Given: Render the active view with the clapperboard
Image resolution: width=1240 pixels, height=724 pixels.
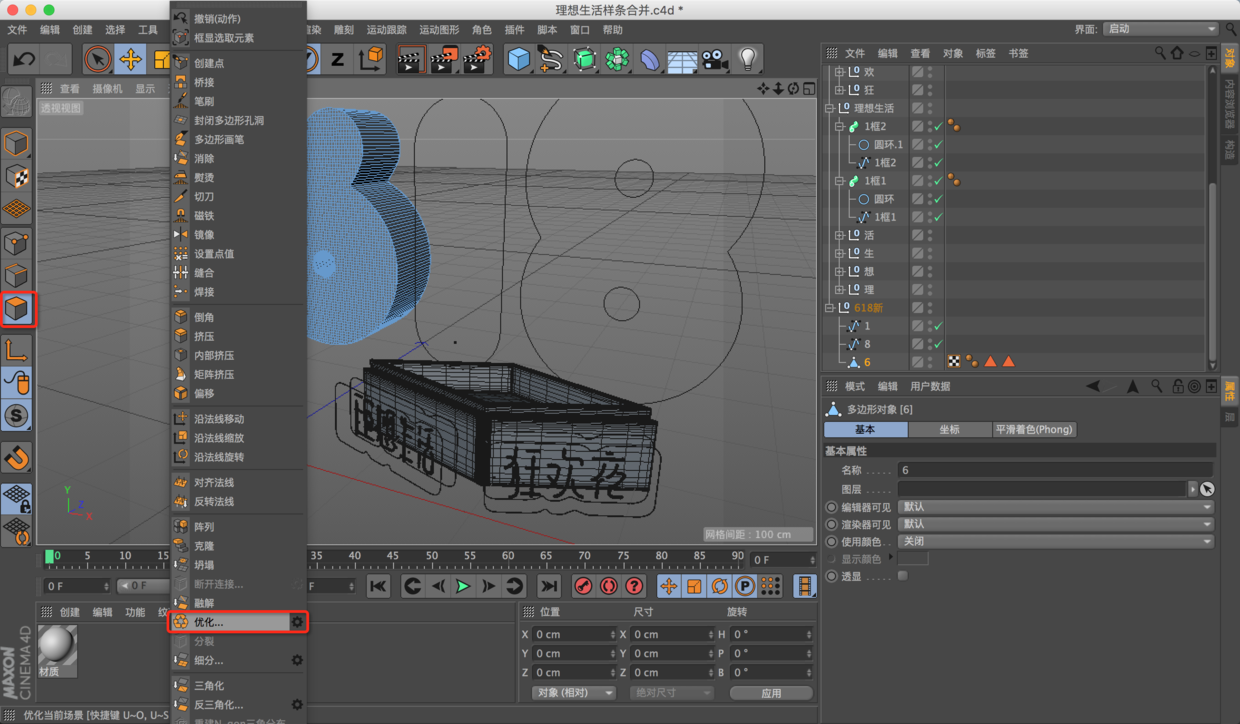Looking at the screenshot, I should pos(410,60).
